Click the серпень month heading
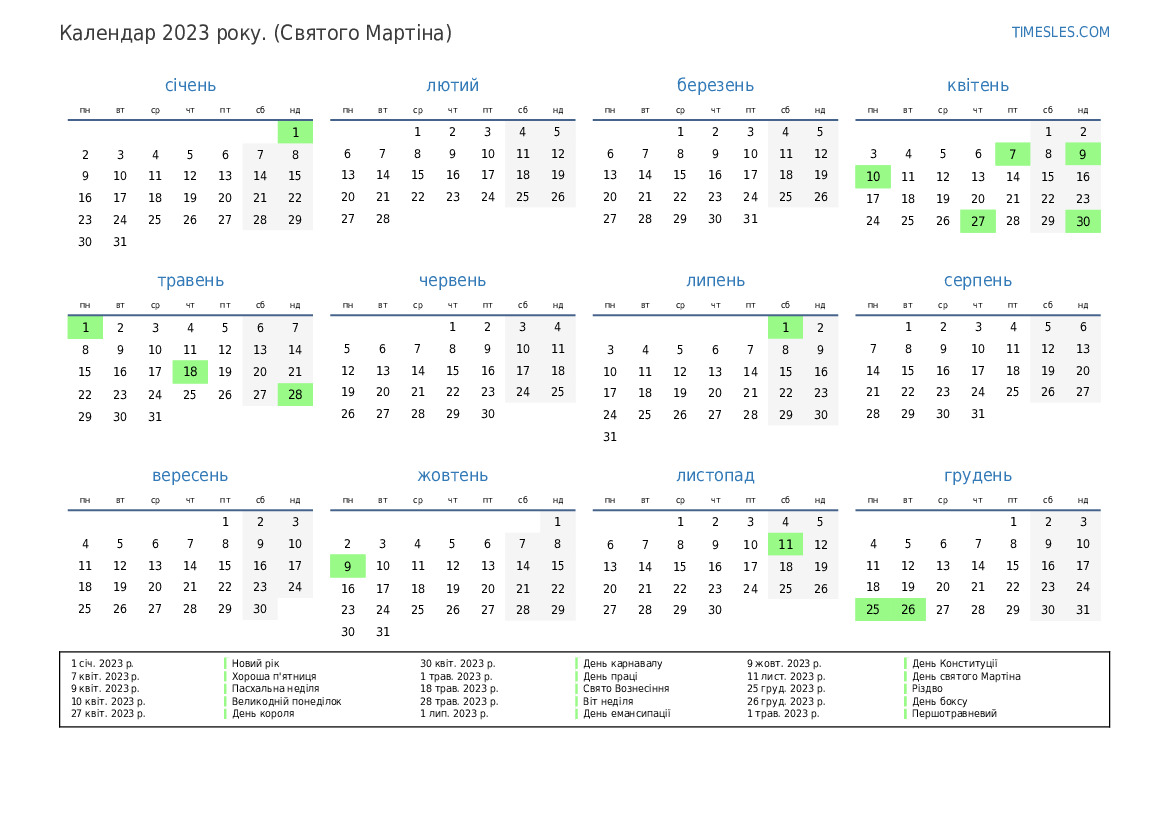This screenshot has width=1169, height=827. point(977,281)
